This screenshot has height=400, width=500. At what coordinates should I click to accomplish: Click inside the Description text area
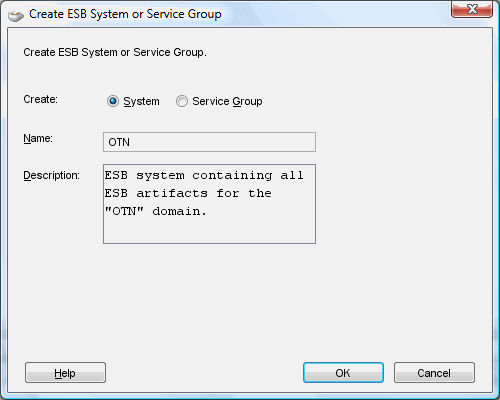(209, 204)
